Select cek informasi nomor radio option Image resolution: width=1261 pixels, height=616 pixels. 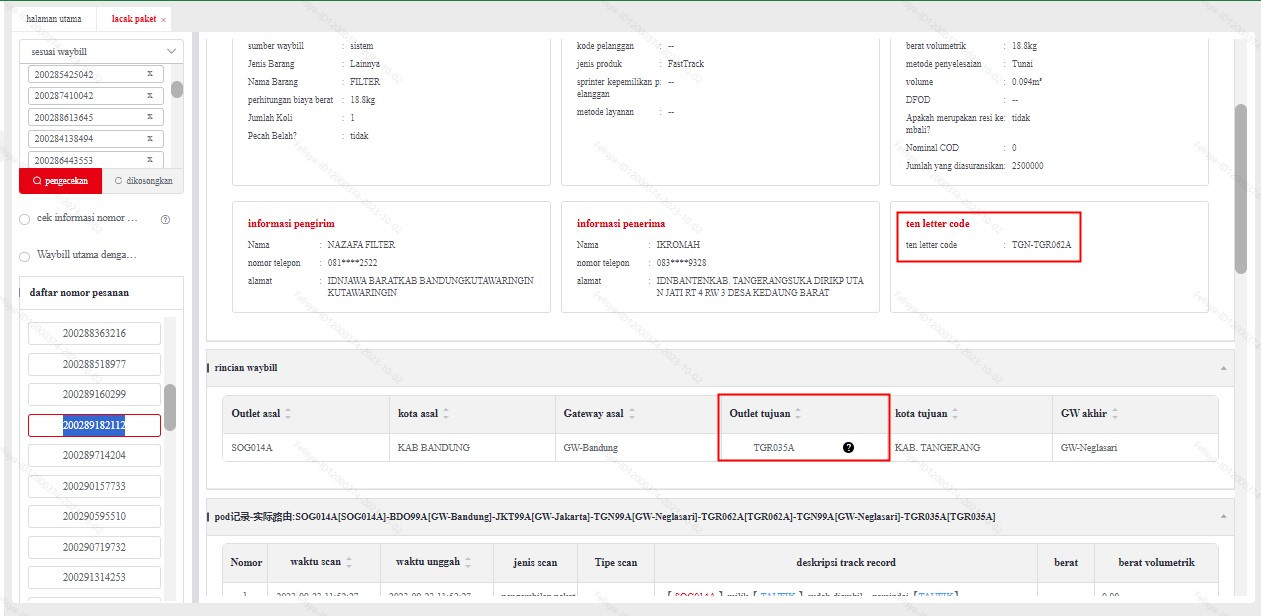click(24, 218)
